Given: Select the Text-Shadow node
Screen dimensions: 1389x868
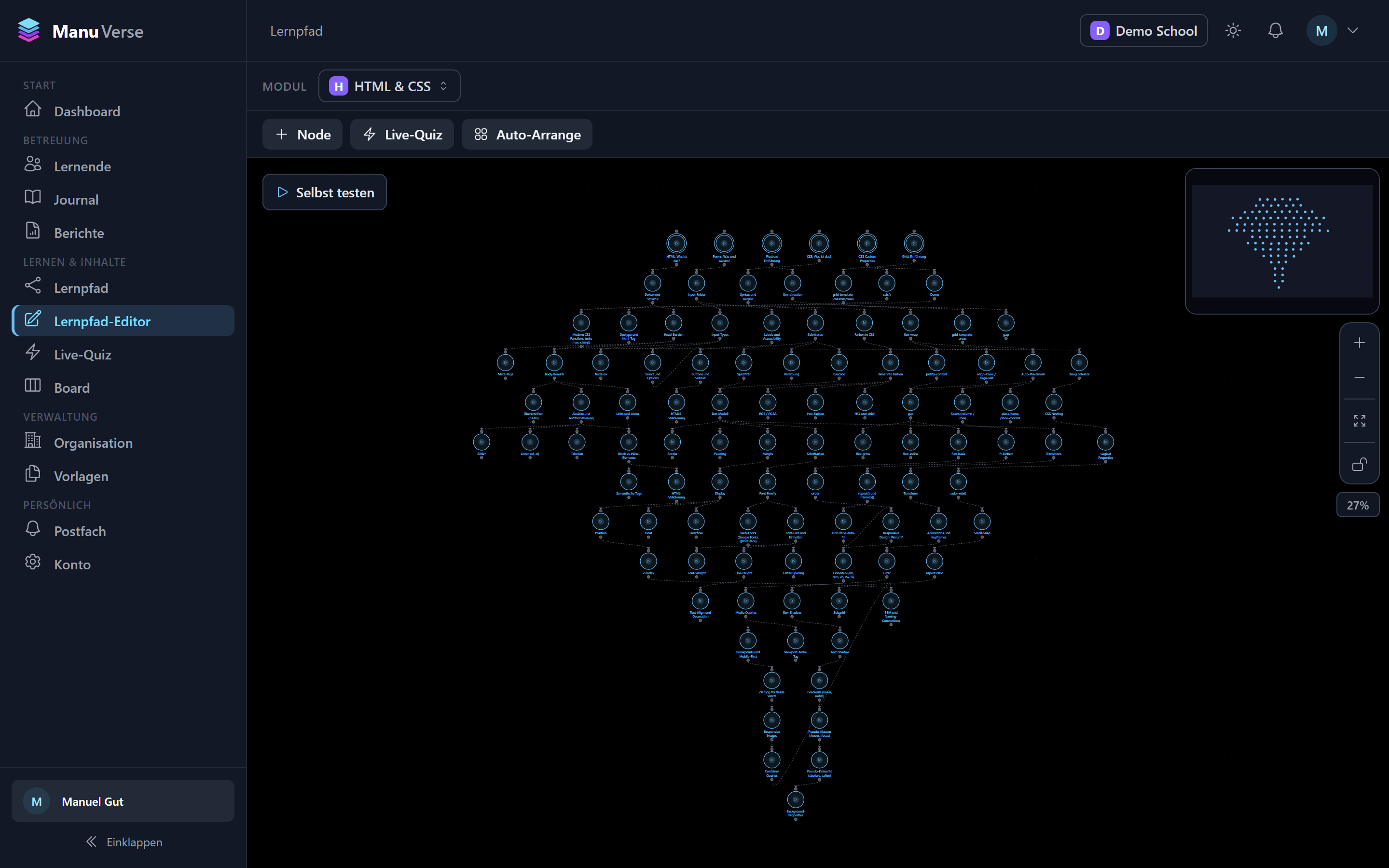Looking at the screenshot, I should click(839, 641).
